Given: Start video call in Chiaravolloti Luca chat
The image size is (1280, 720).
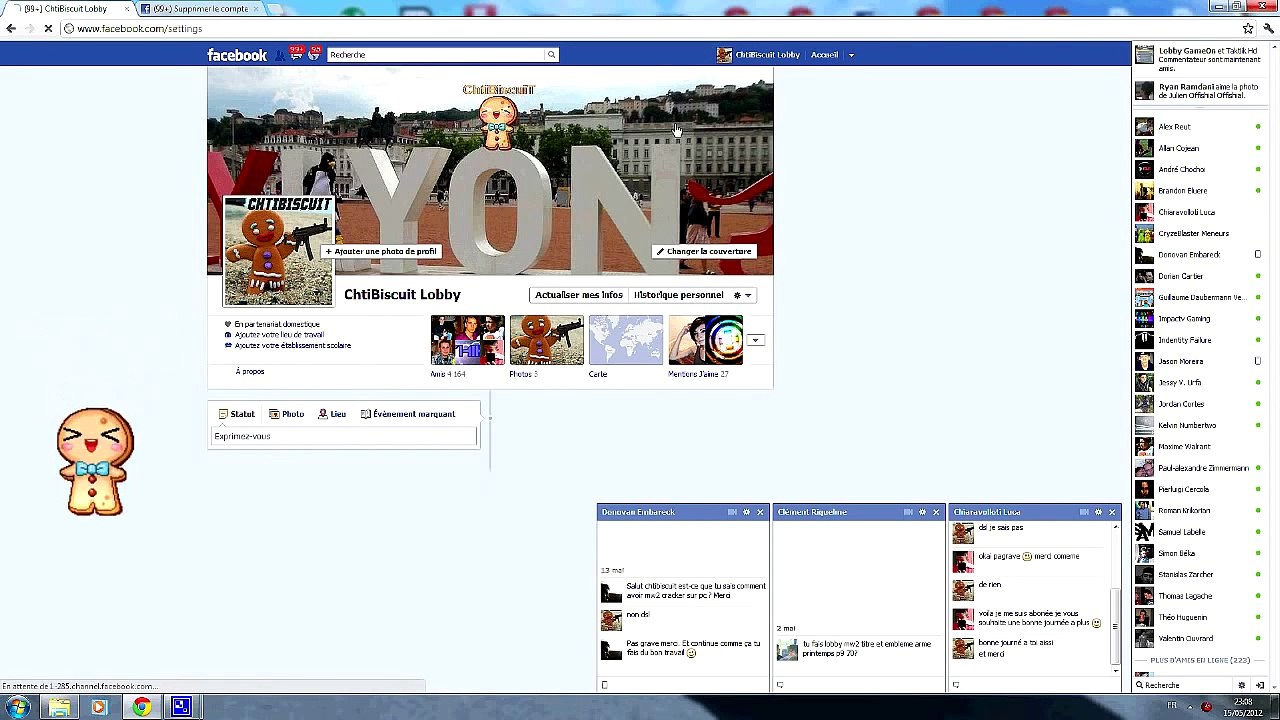Looking at the screenshot, I should tap(1084, 512).
